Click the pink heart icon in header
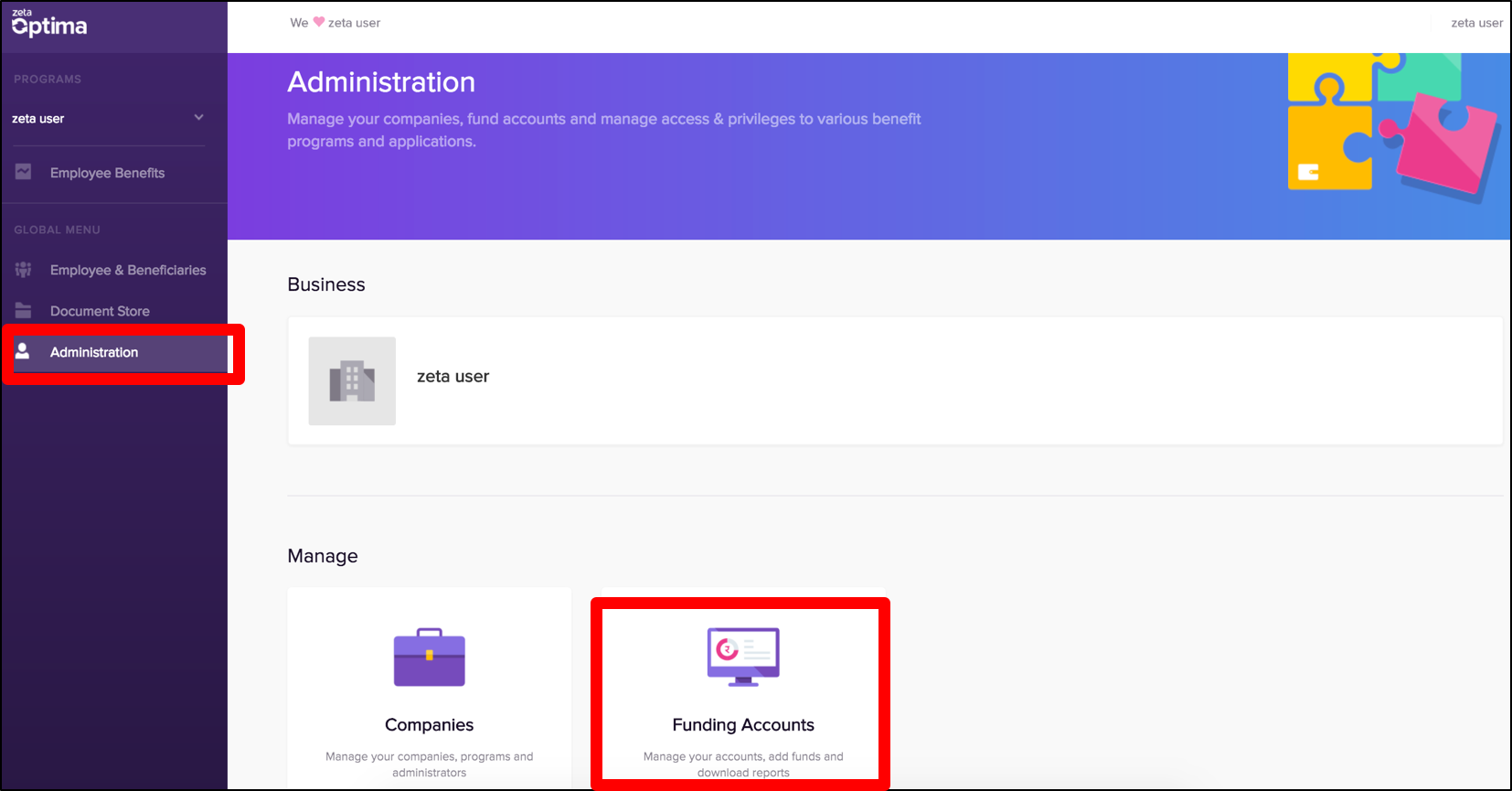This screenshot has height=791, width=1512. pyautogui.click(x=319, y=22)
